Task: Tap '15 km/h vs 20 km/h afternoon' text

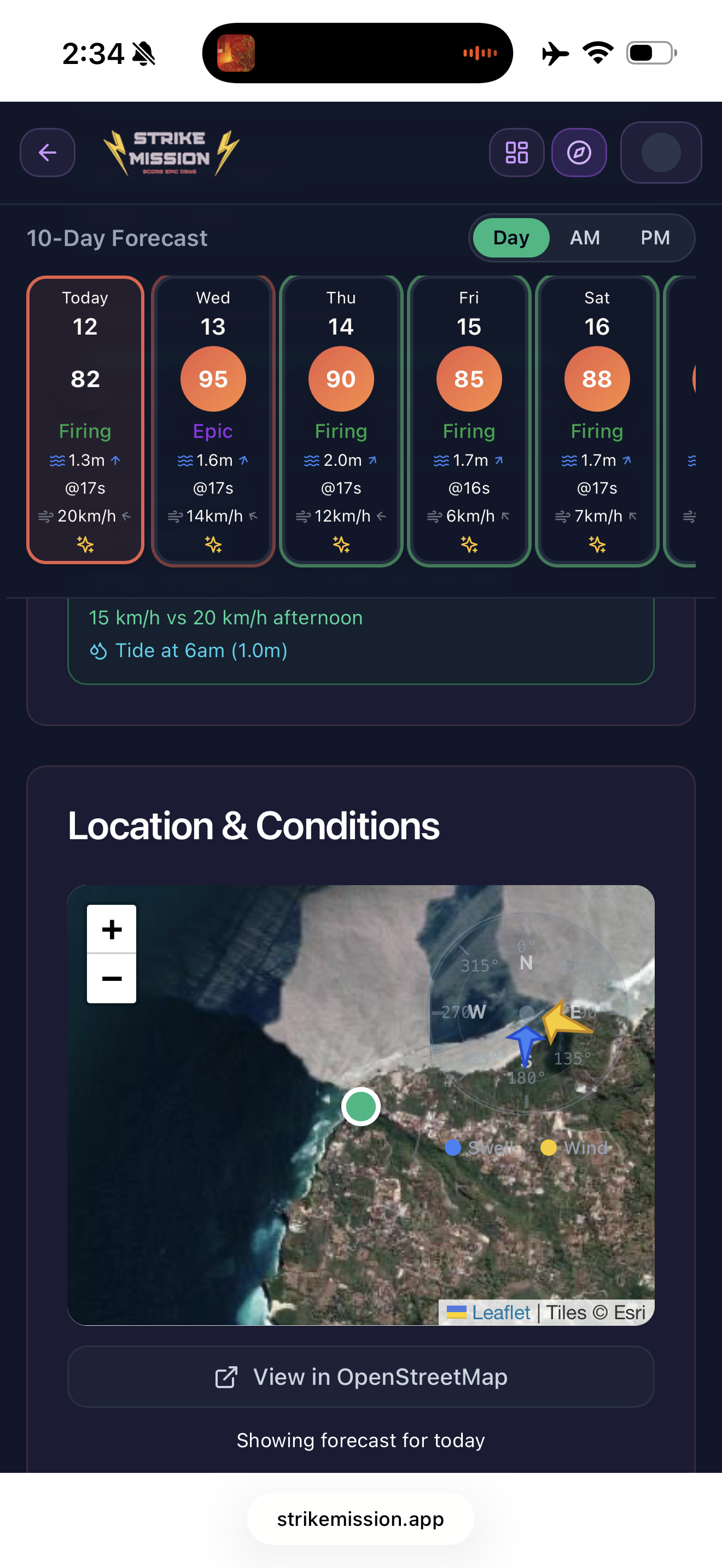Action: [x=225, y=618]
